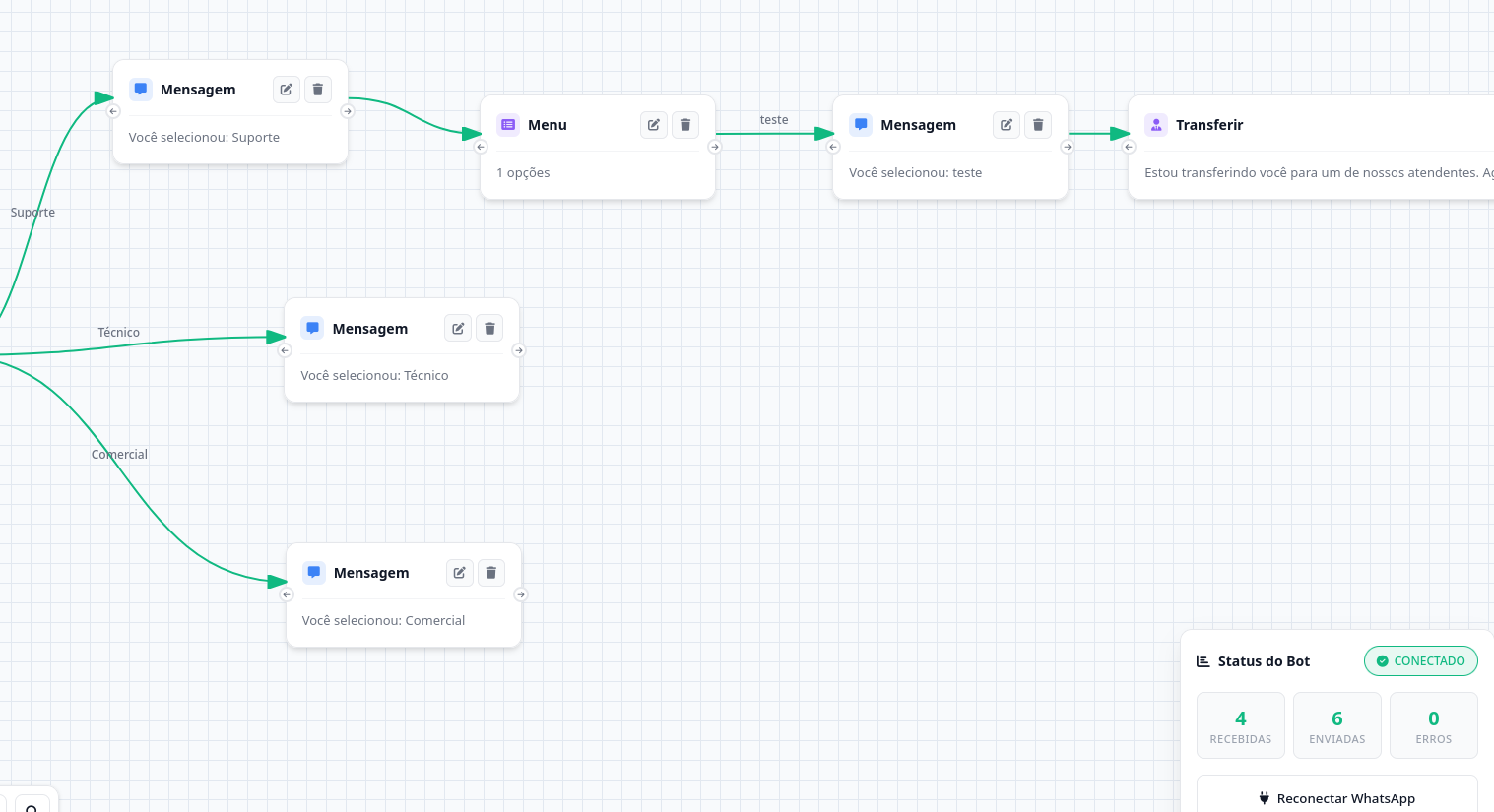Click the chat bubble icon on Menu node

(508, 124)
